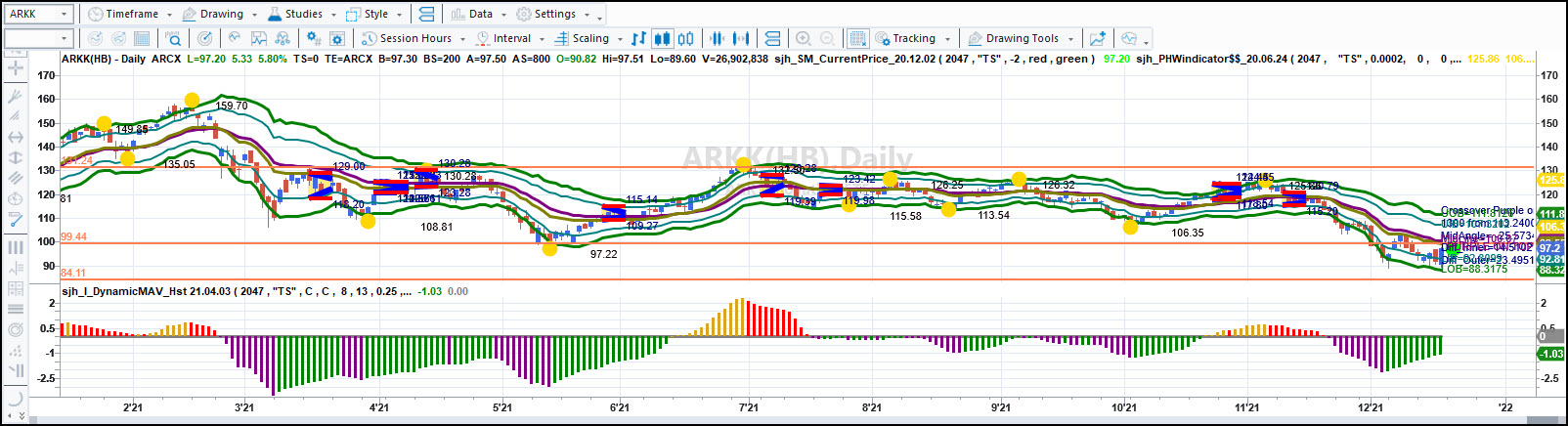Click the -1.03 histogram scale tag

(x=1551, y=354)
